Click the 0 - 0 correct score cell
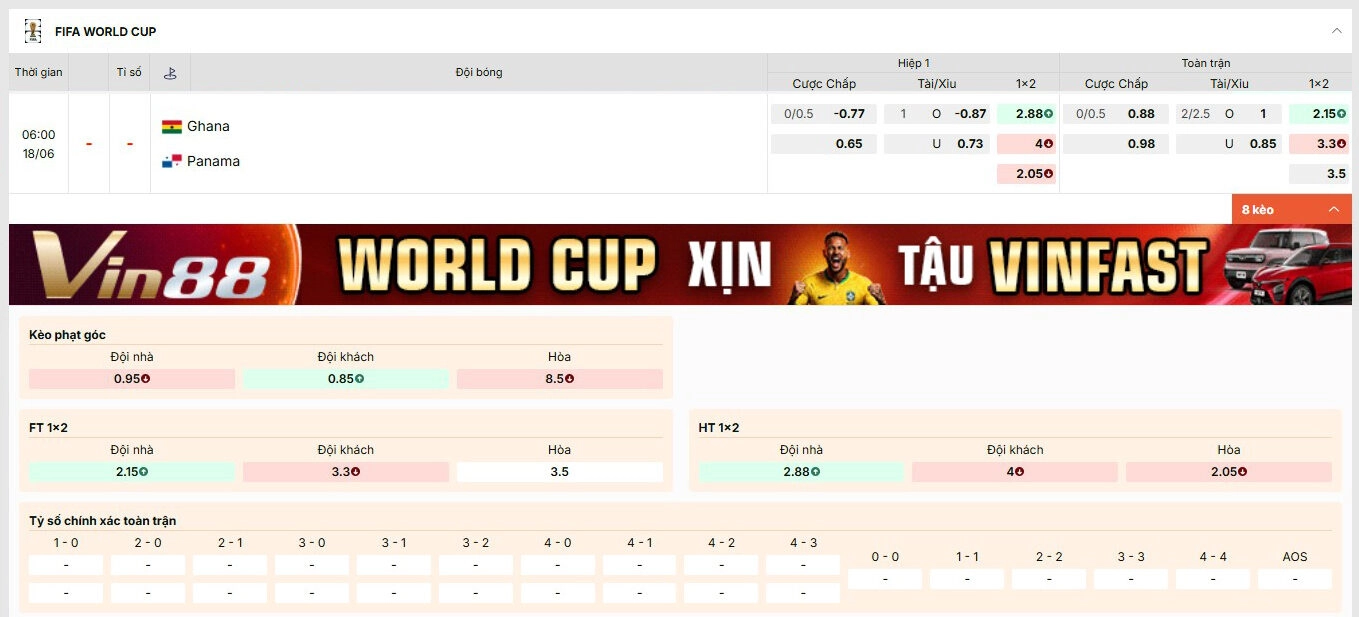The width and height of the screenshot is (1359, 617). pos(885,579)
